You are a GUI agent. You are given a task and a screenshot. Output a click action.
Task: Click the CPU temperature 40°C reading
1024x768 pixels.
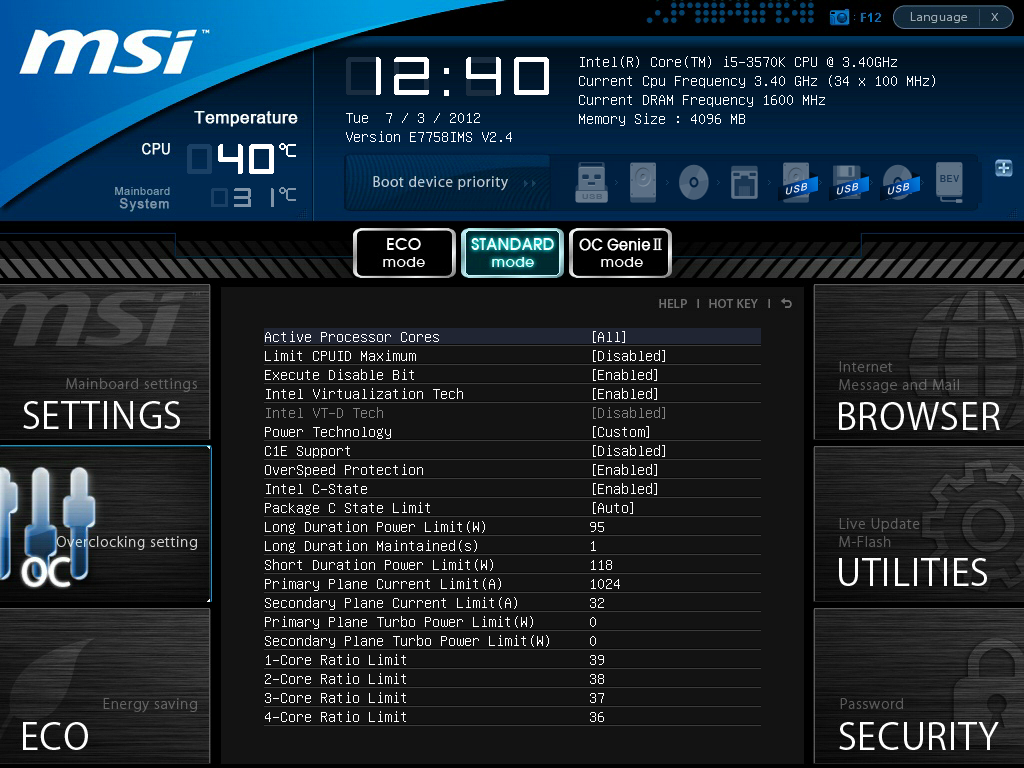pyautogui.click(x=242, y=159)
